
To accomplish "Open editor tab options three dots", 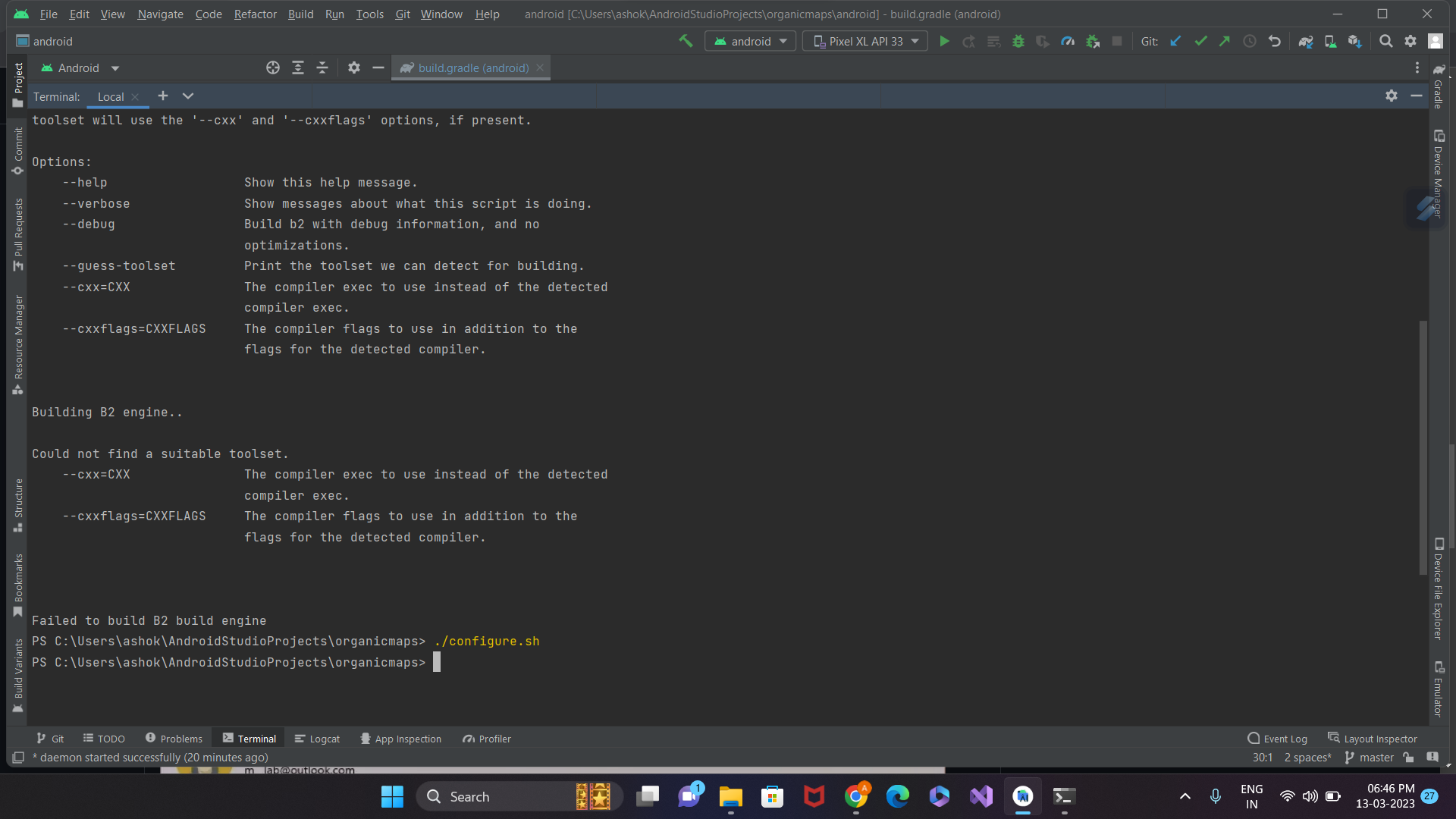I will pos(1417,67).
